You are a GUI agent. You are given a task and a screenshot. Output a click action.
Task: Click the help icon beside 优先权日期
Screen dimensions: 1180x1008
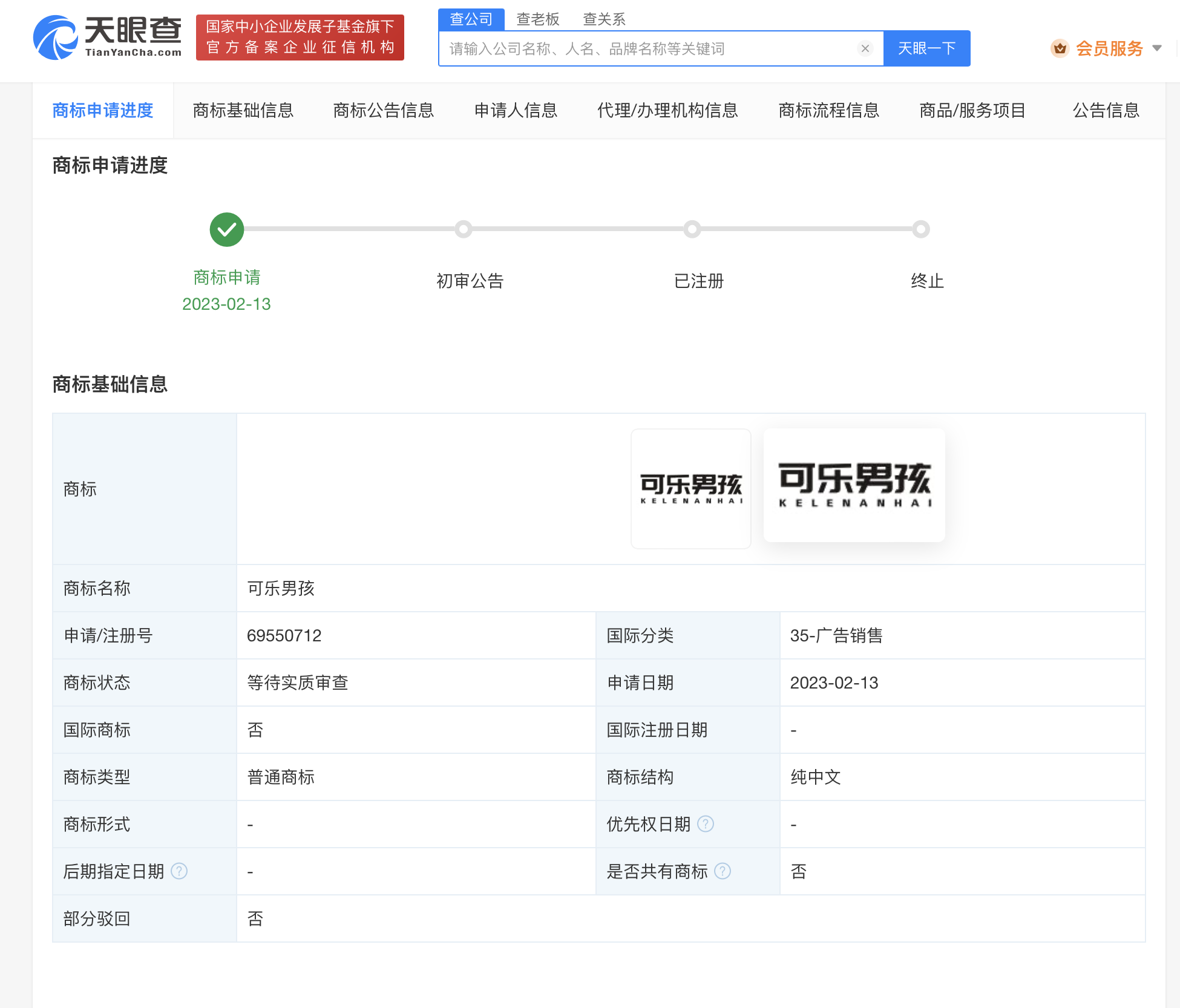pos(706,824)
